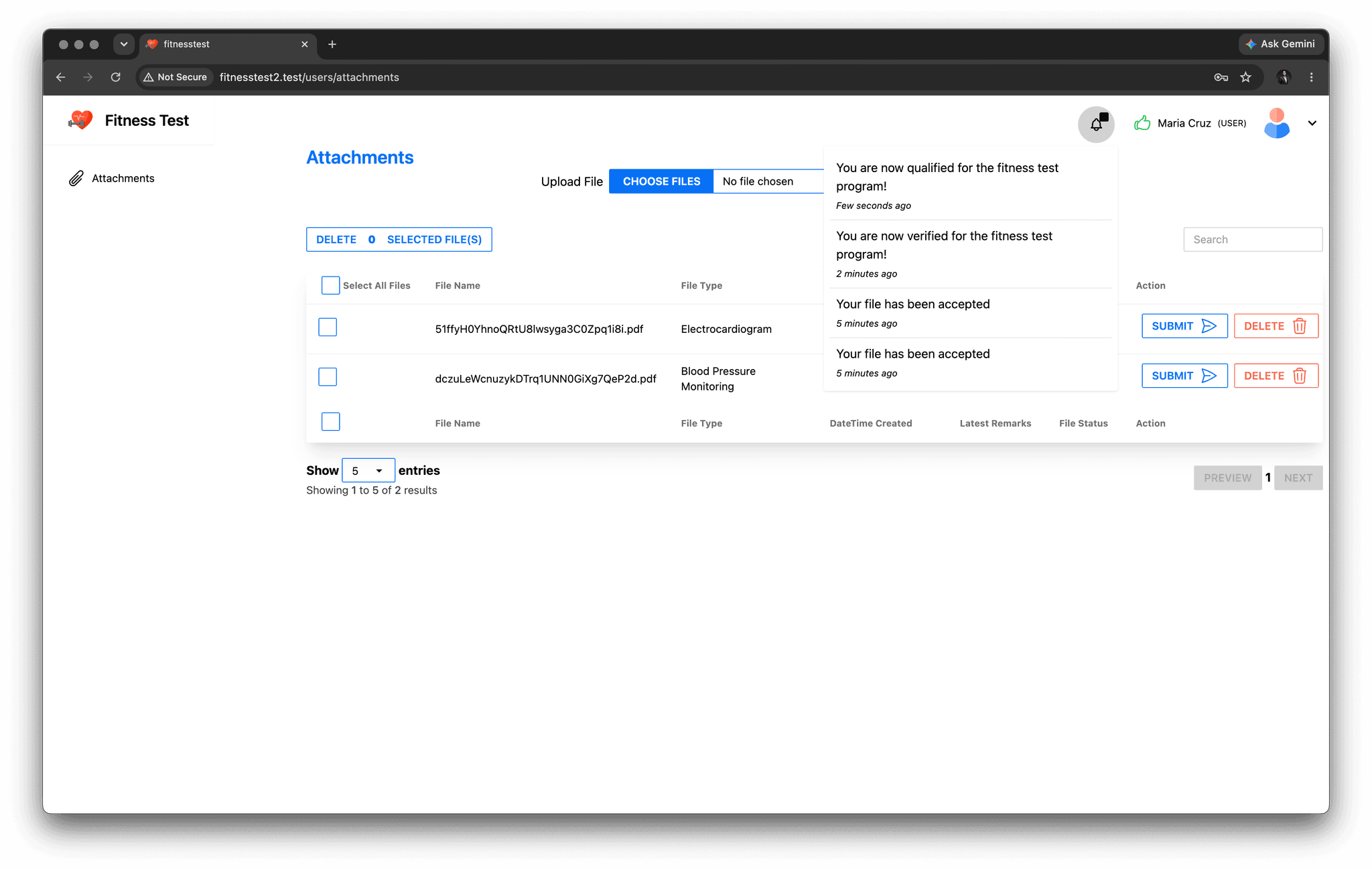Click the user avatar icon
1372x870 pixels.
1277,123
